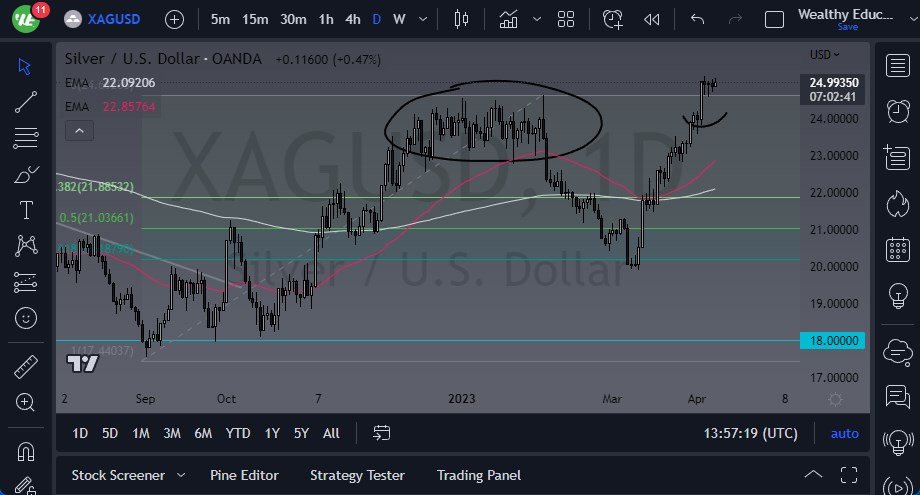Open the layout grid selector
Image resolution: width=920 pixels, height=495 pixels.
566,19
